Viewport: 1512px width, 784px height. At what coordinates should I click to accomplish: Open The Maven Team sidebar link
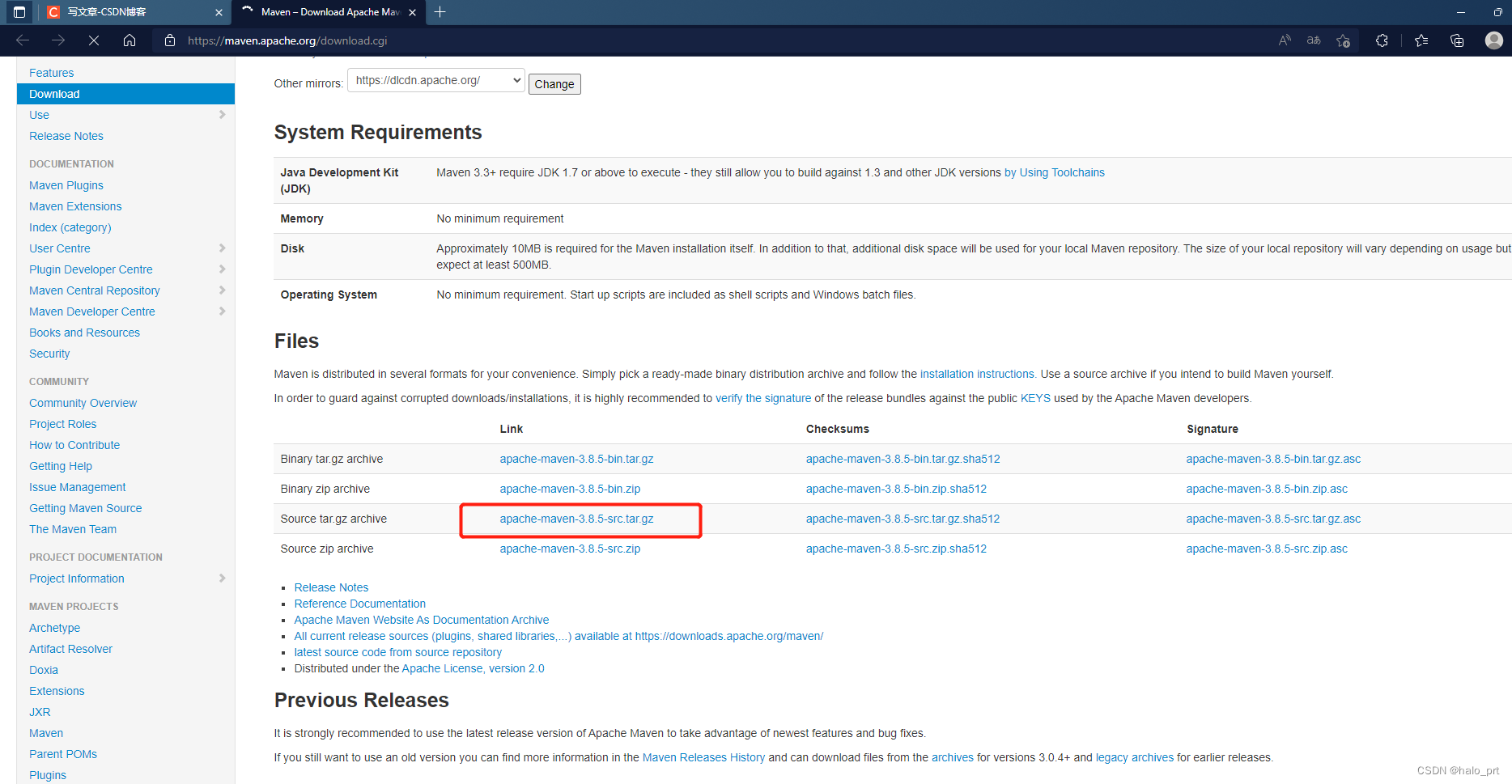[73, 529]
